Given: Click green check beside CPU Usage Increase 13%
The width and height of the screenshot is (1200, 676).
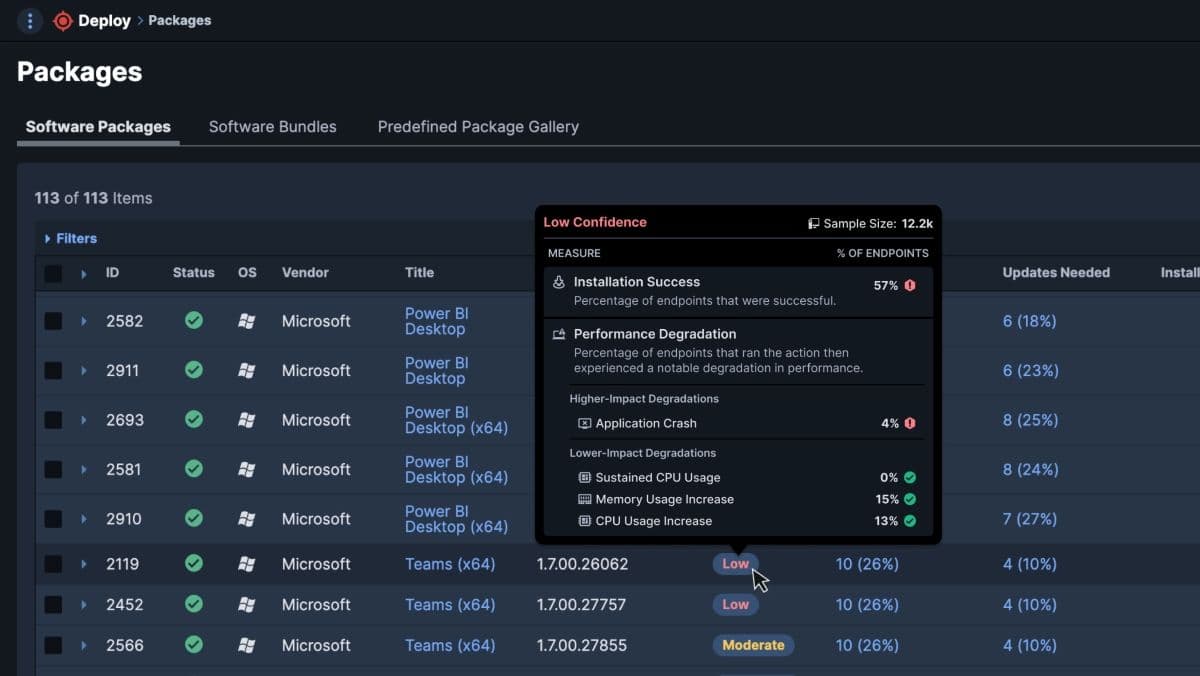Looking at the screenshot, I should [910, 521].
